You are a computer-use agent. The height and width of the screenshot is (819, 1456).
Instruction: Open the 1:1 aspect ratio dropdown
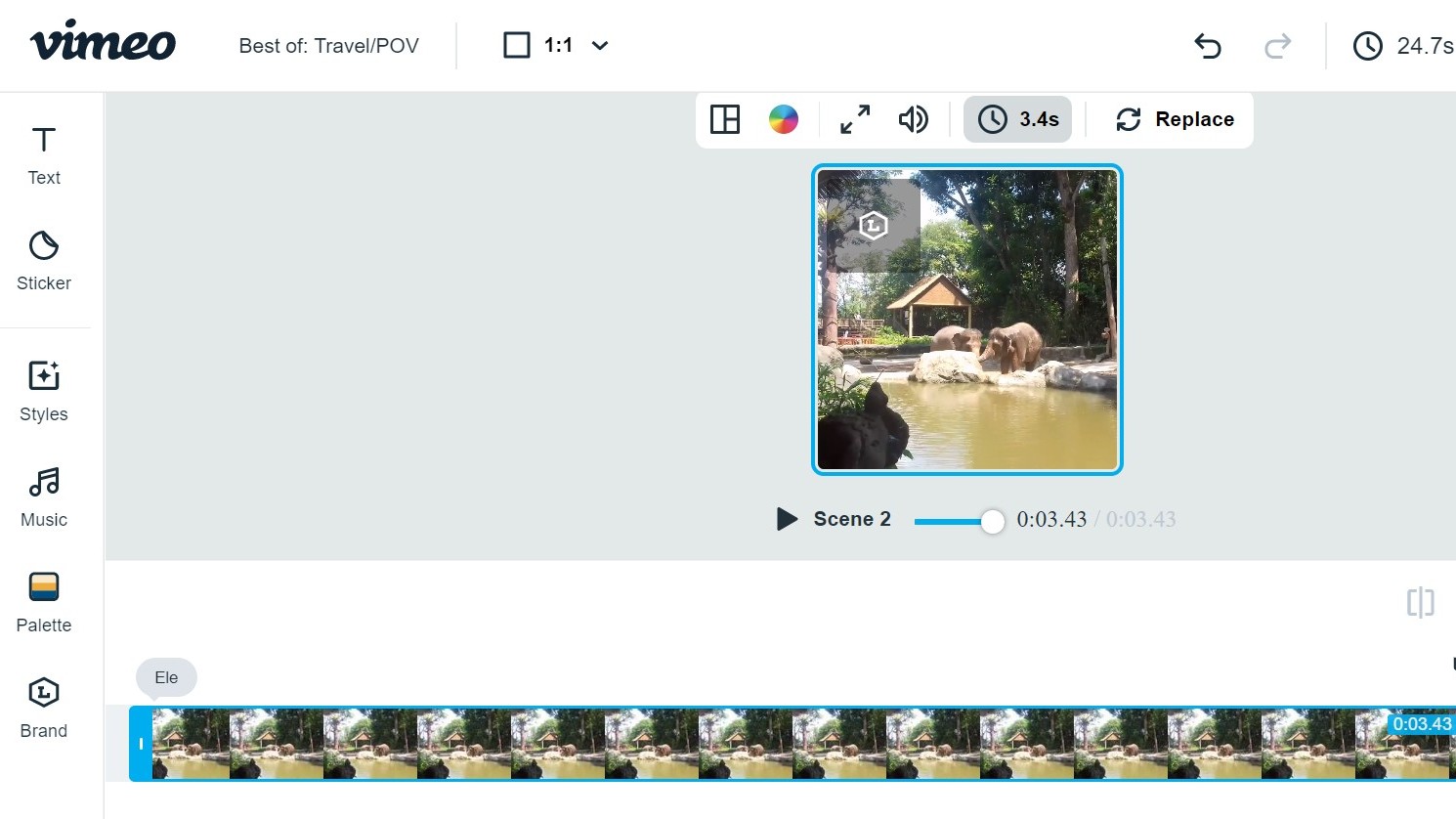click(x=556, y=45)
